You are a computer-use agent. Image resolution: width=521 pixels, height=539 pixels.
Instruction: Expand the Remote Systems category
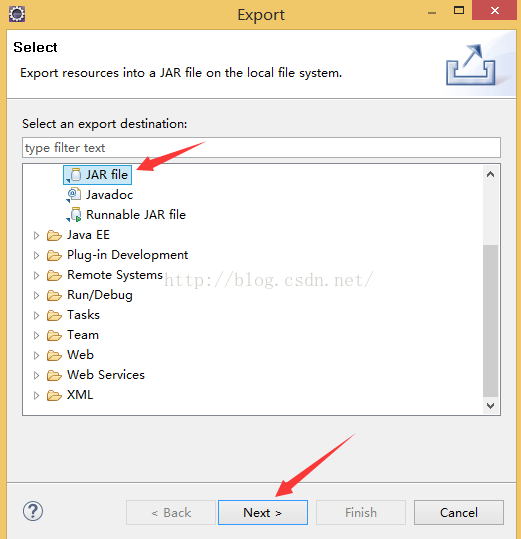(x=36, y=275)
